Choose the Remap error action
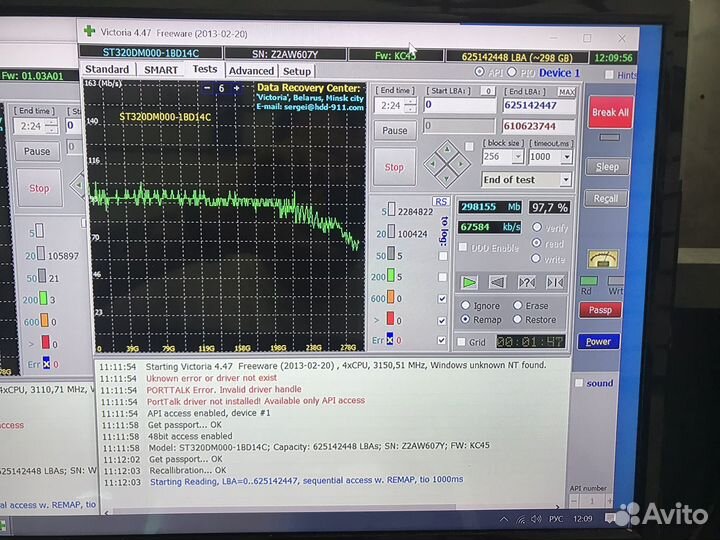 [465, 319]
